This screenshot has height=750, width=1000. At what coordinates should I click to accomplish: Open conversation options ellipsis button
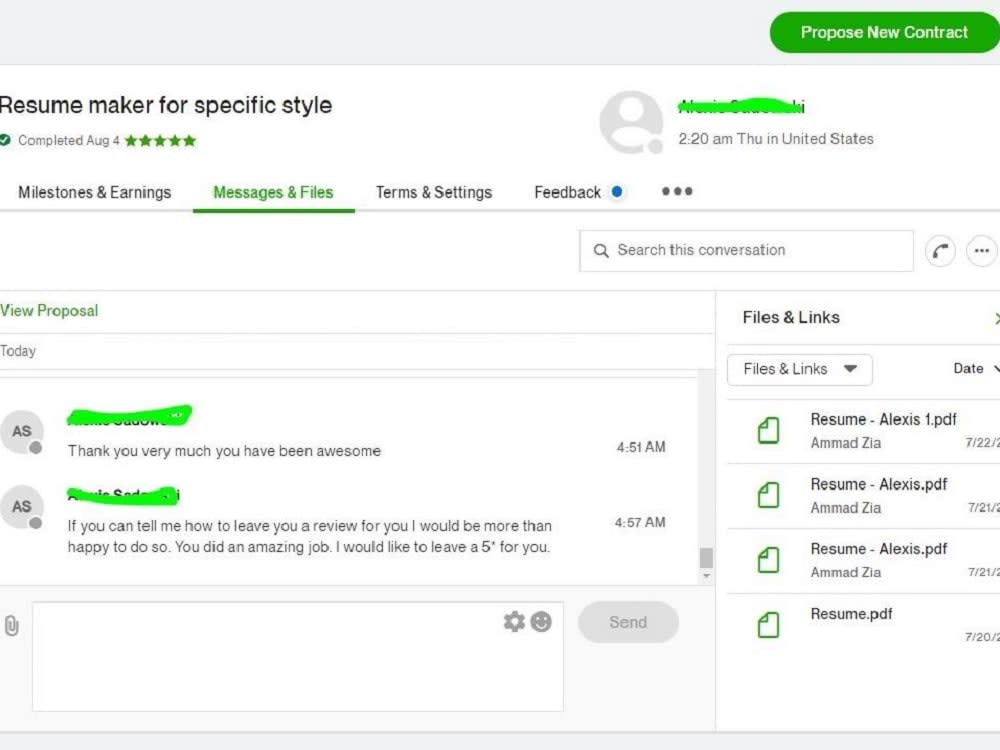tap(982, 251)
